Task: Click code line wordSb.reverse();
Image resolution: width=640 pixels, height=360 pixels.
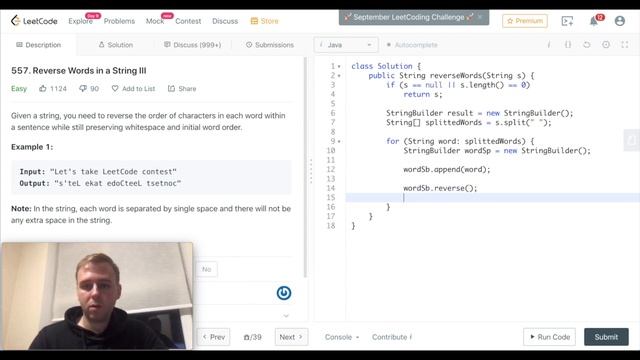Action: point(440,188)
